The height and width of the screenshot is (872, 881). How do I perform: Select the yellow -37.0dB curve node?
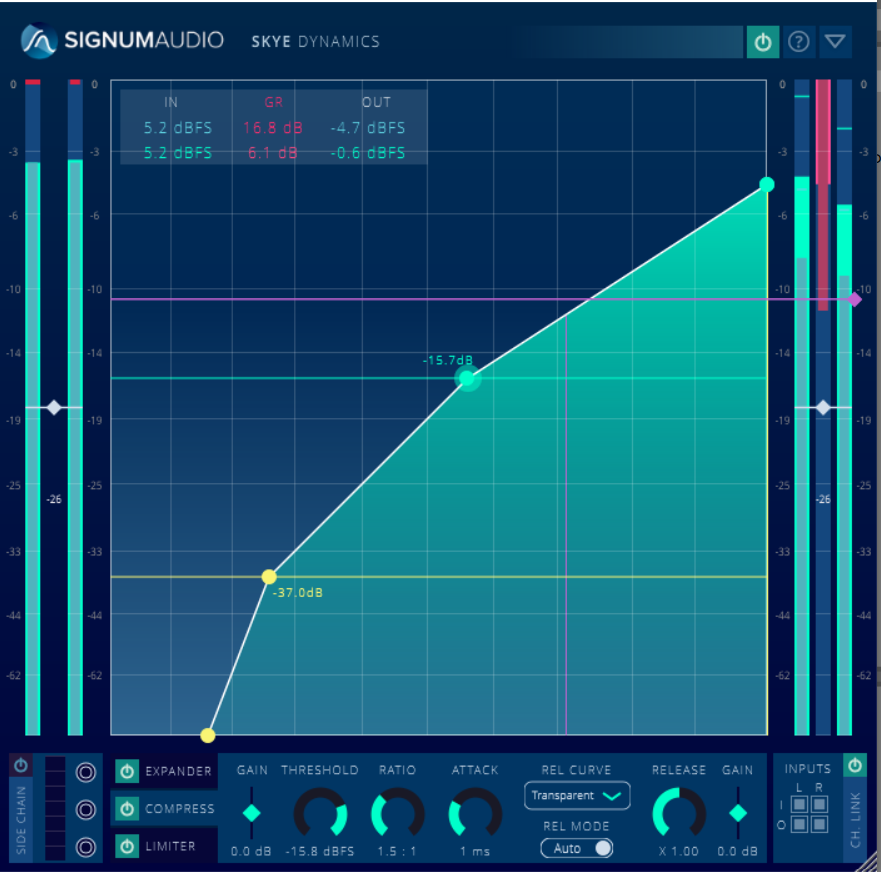[x=269, y=577]
